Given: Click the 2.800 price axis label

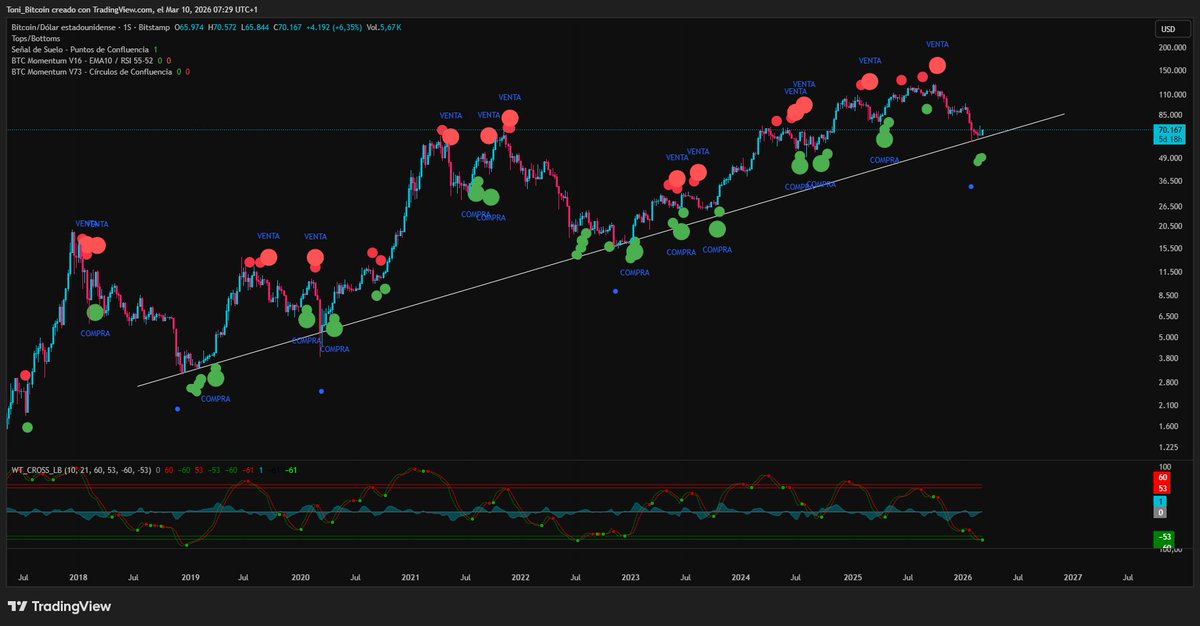Looking at the screenshot, I should pos(1166,382).
